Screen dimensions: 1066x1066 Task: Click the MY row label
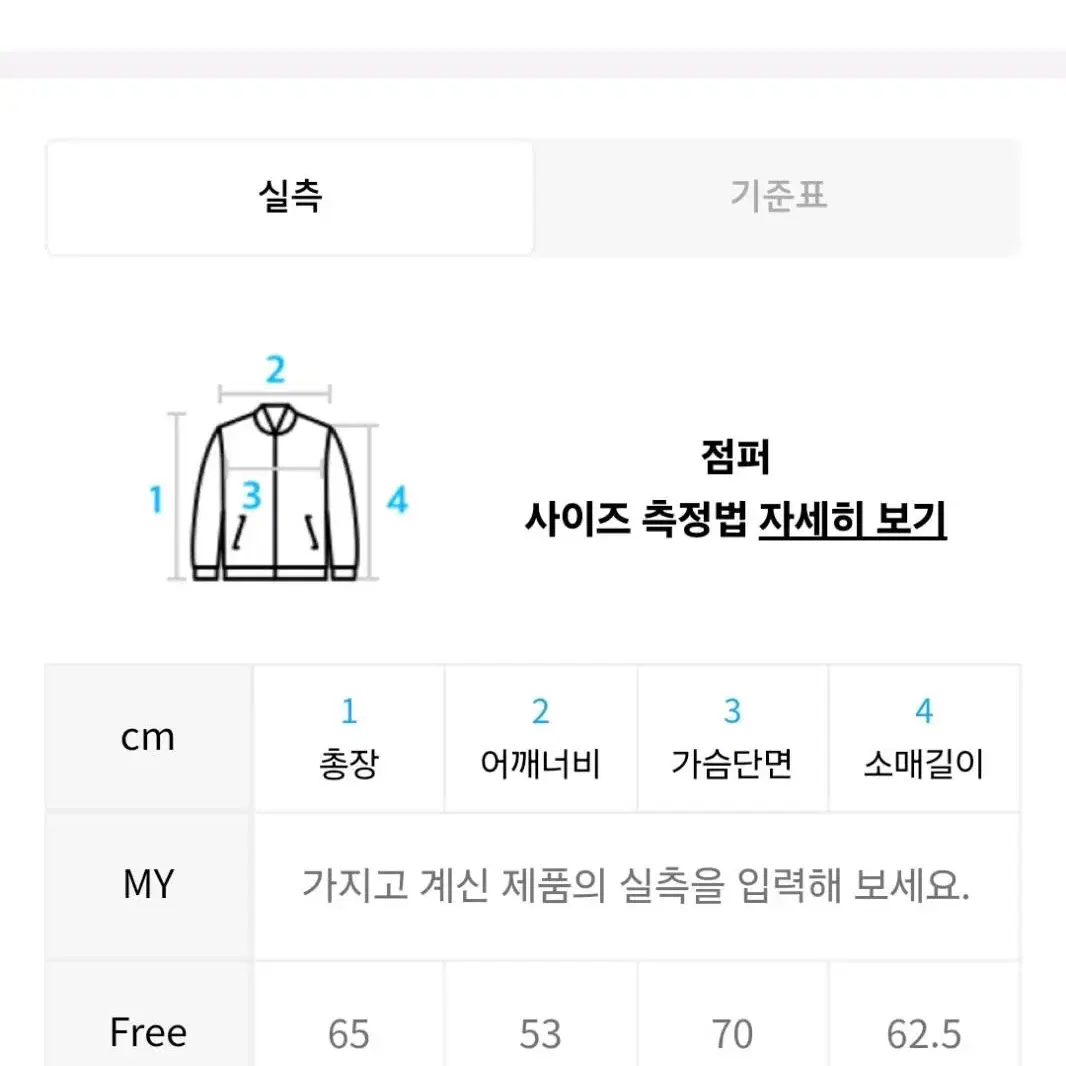click(149, 886)
